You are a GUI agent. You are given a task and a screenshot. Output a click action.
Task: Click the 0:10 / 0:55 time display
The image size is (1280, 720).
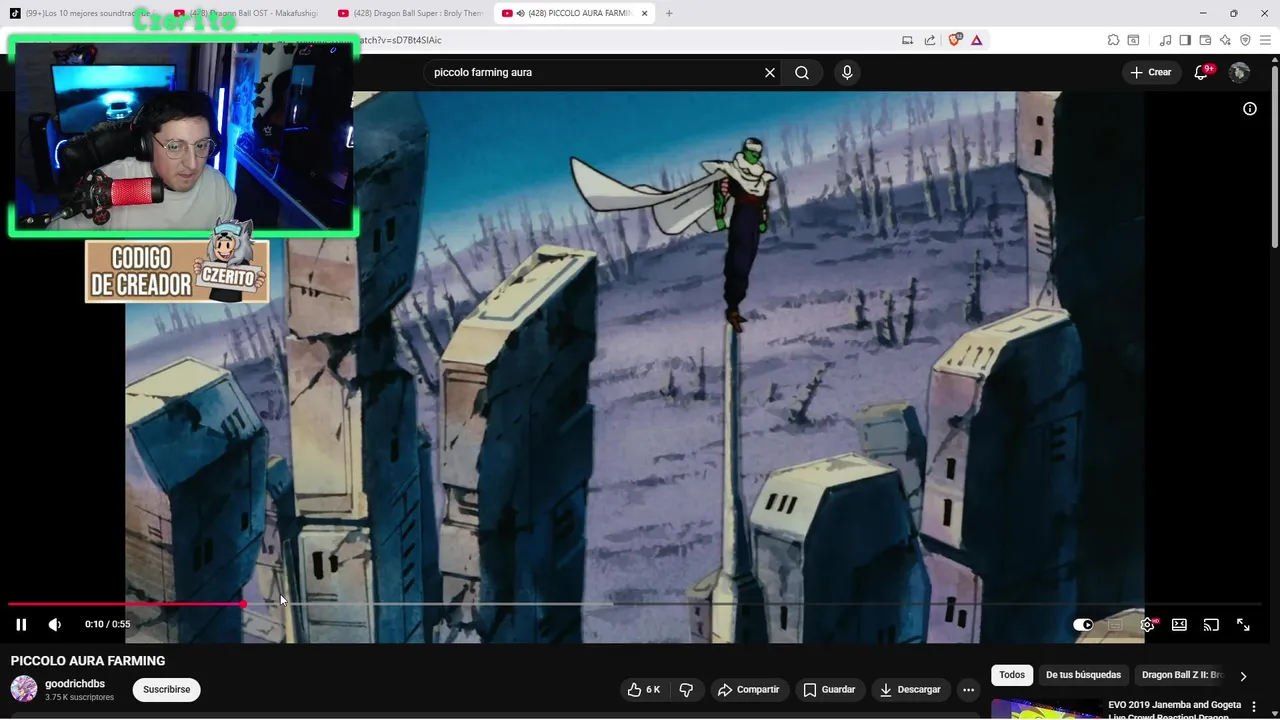pyautogui.click(x=107, y=624)
